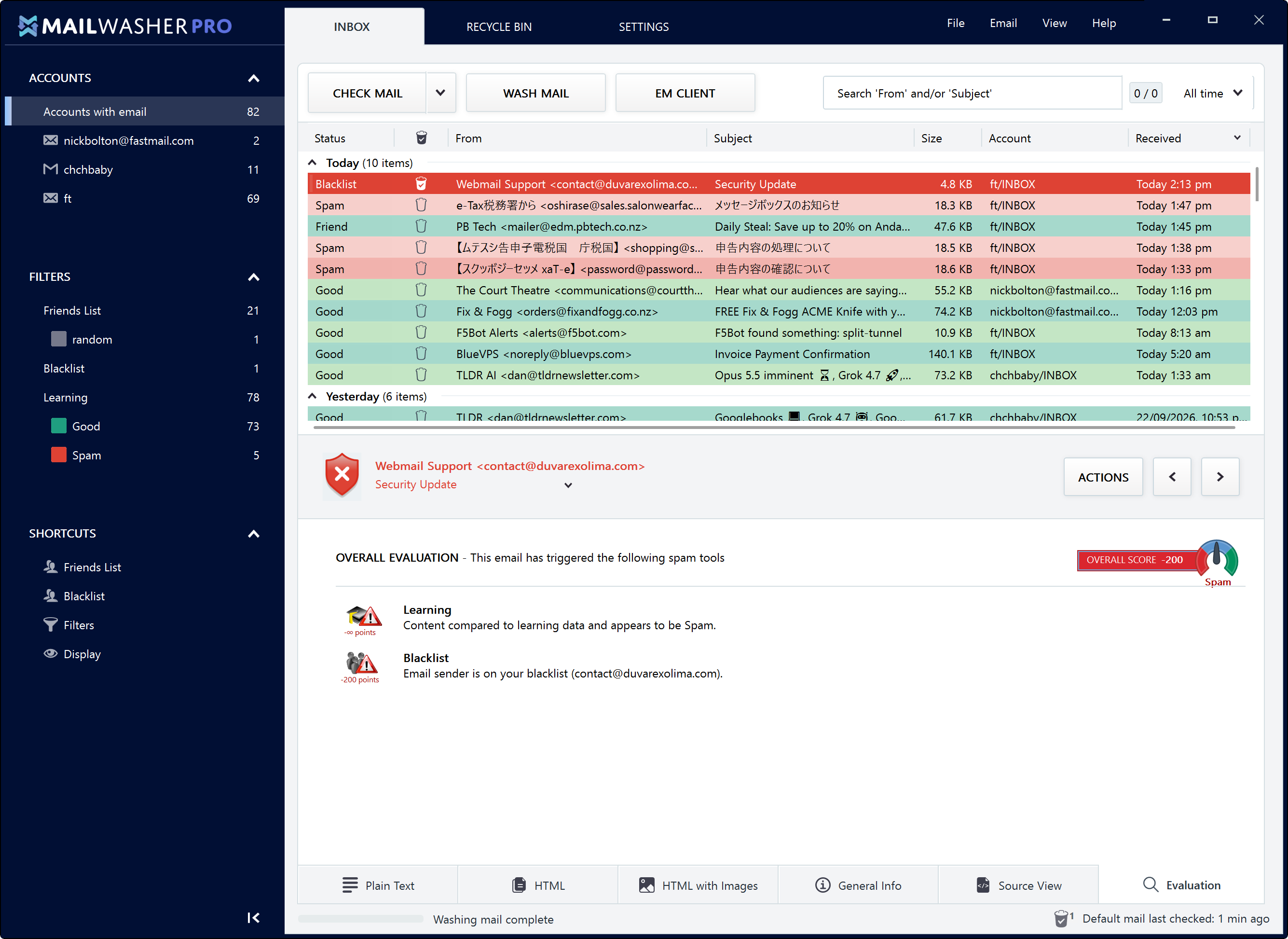Switch to Source View tab
This screenshot has width=1288, height=939.
tap(1018, 885)
